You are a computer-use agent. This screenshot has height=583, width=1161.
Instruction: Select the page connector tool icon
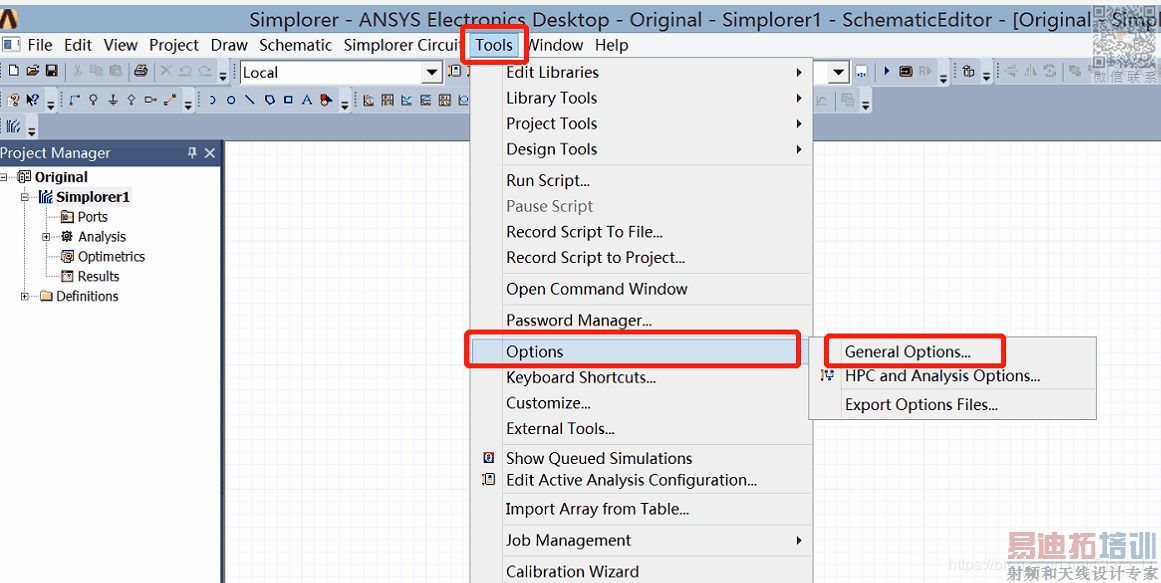pos(150,100)
